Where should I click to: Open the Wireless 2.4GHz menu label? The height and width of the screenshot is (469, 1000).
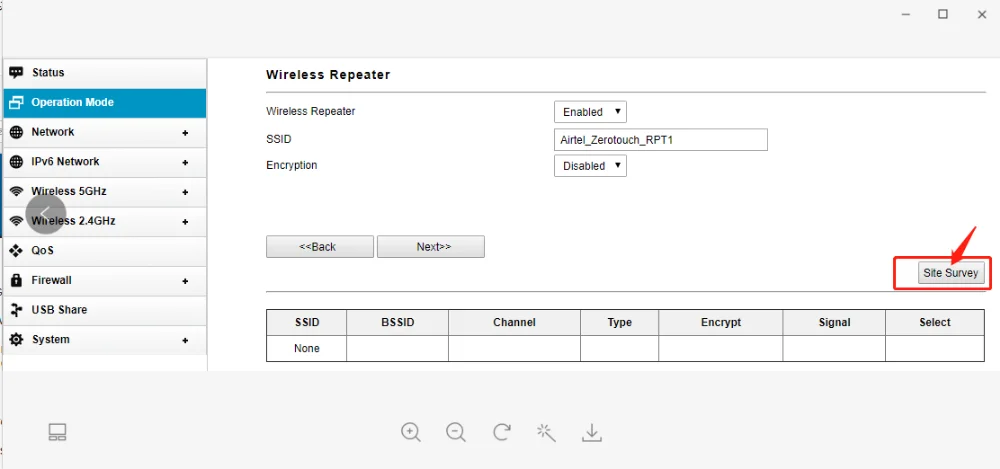[x=73, y=221]
